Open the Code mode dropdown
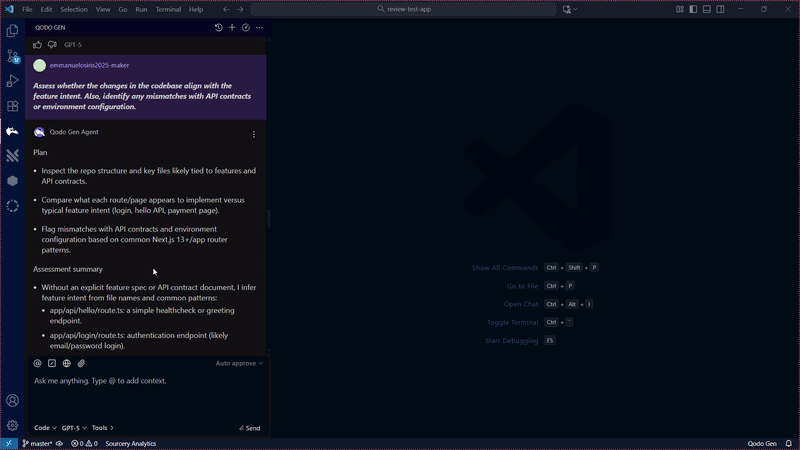Image resolution: width=800 pixels, height=450 pixels. coord(45,428)
